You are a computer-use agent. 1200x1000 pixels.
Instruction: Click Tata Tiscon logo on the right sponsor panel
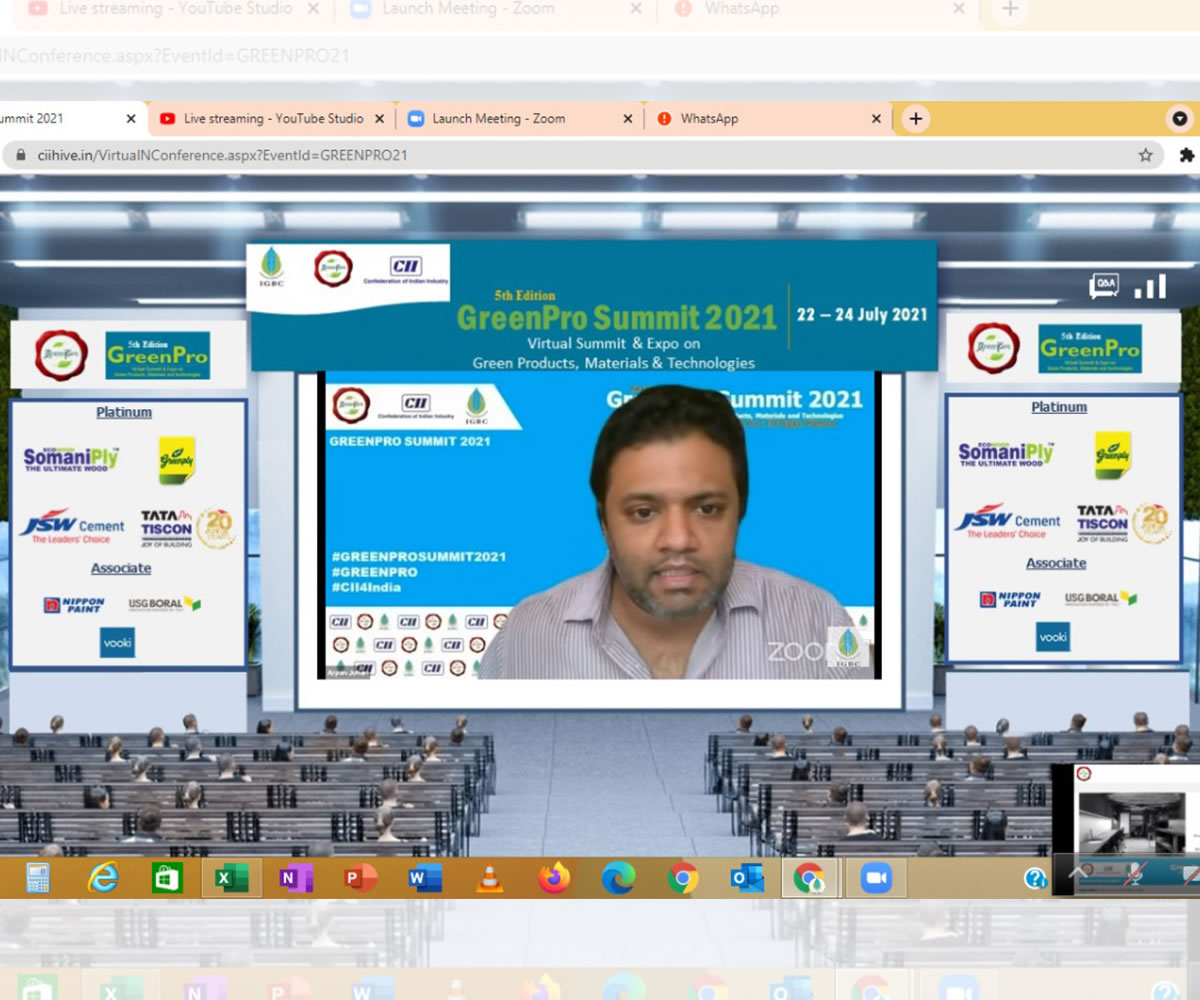point(1124,522)
